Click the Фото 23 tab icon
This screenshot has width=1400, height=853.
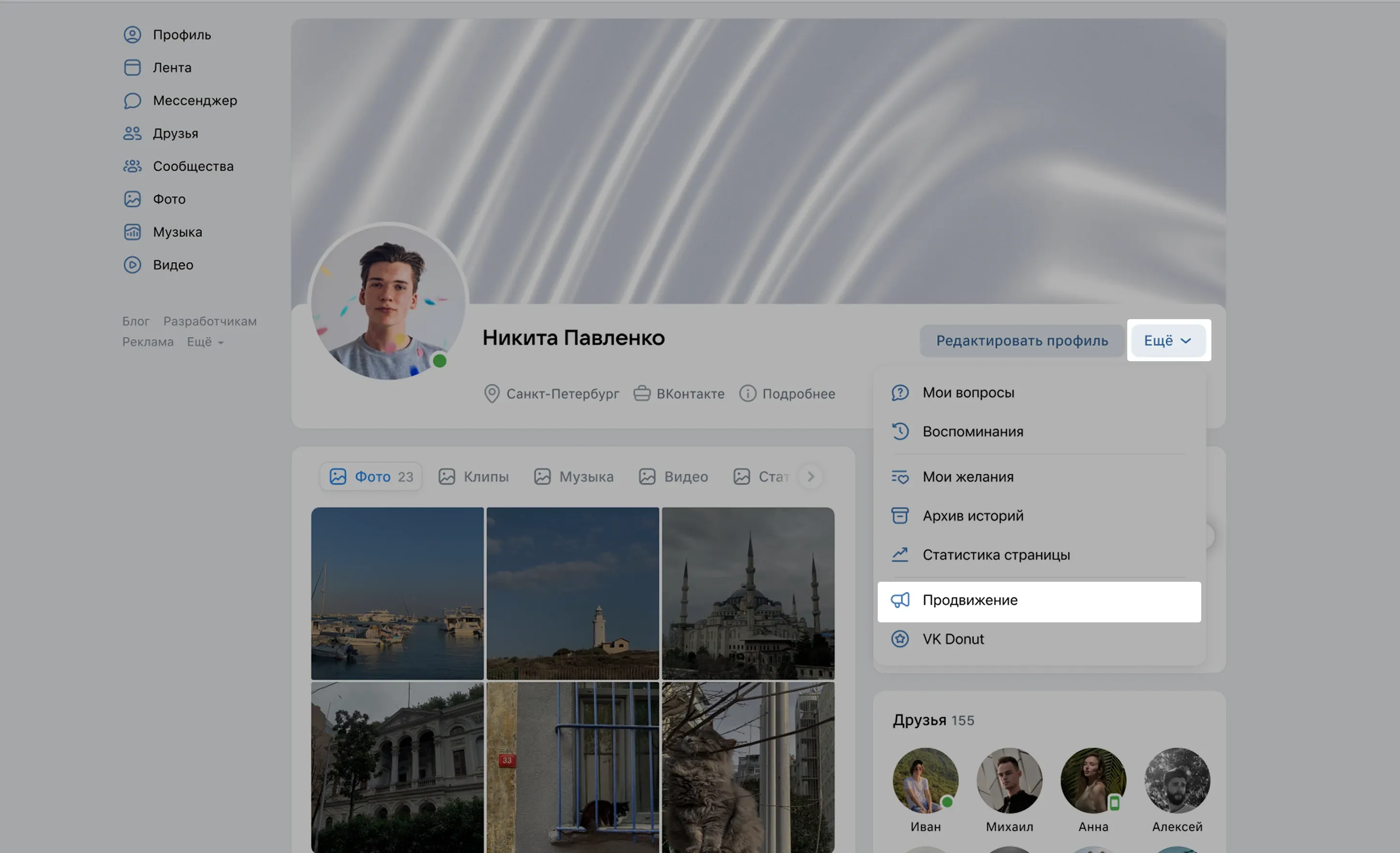[x=338, y=477]
